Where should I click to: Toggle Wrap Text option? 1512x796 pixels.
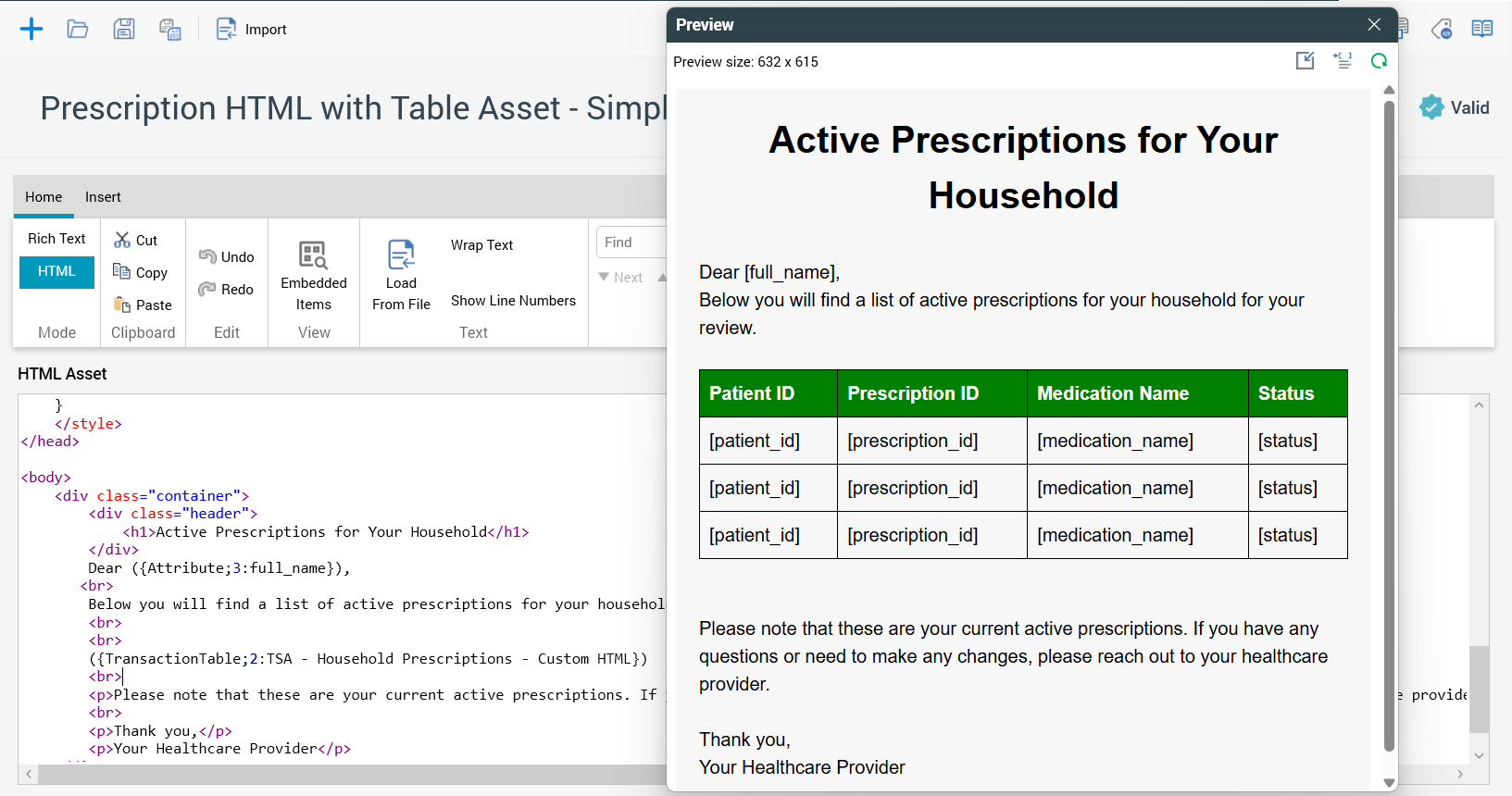click(x=481, y=245)
